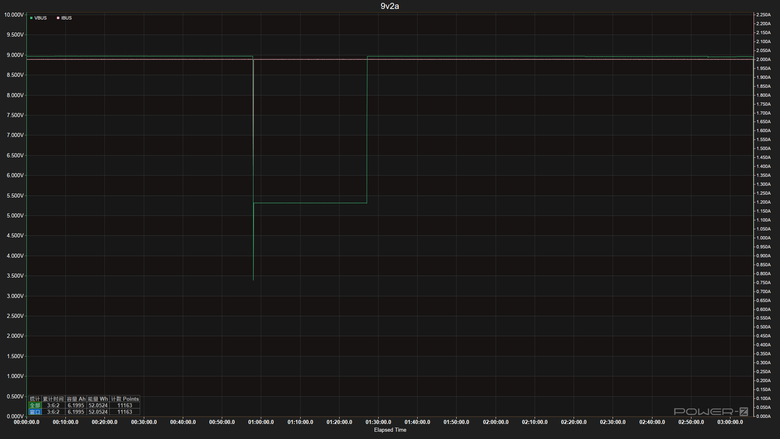Click the 10.000V voltage axis label
Viewport: 780px width, 439px height.
[x=14, y=15]
